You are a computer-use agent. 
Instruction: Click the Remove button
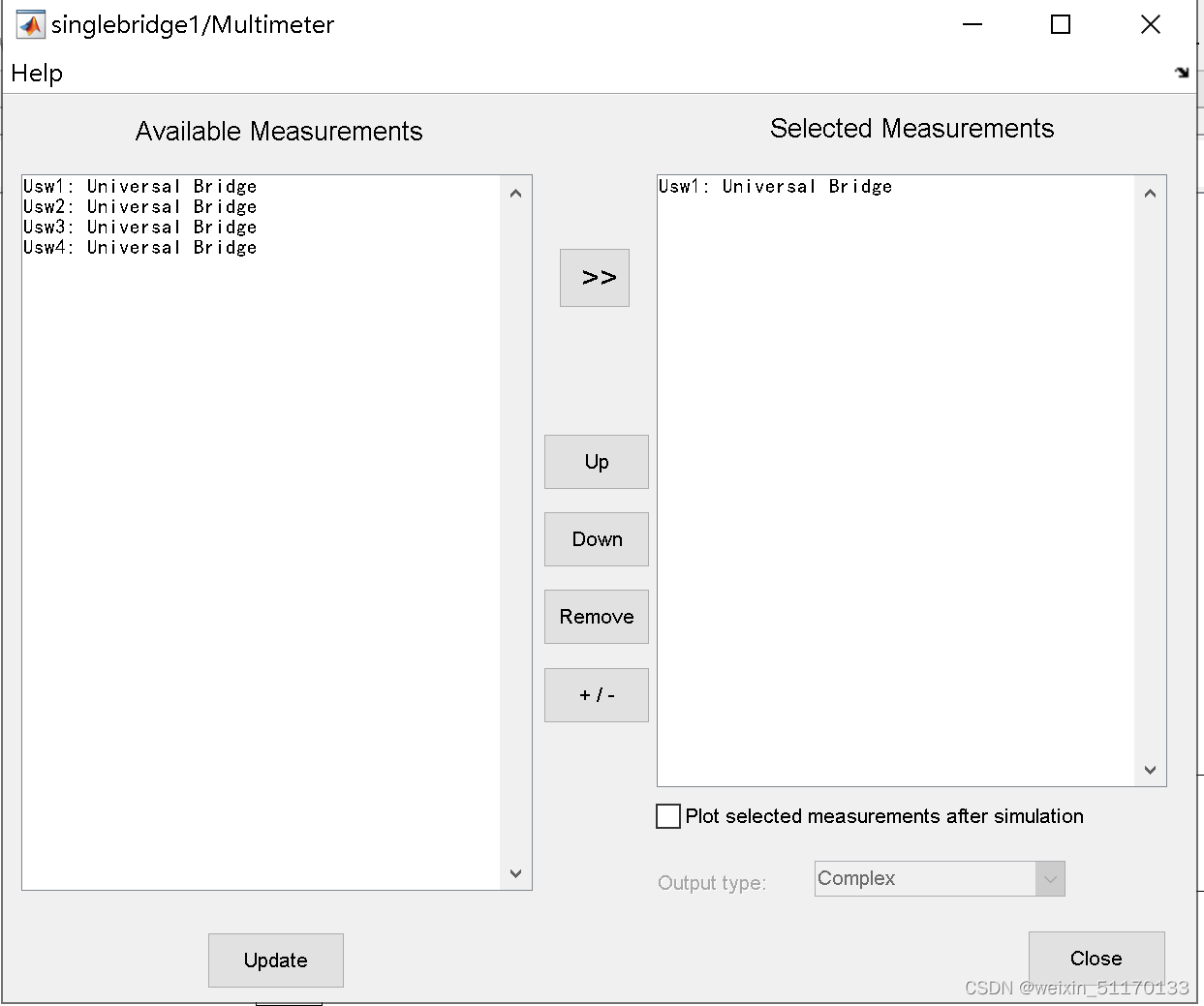[596, 617]
